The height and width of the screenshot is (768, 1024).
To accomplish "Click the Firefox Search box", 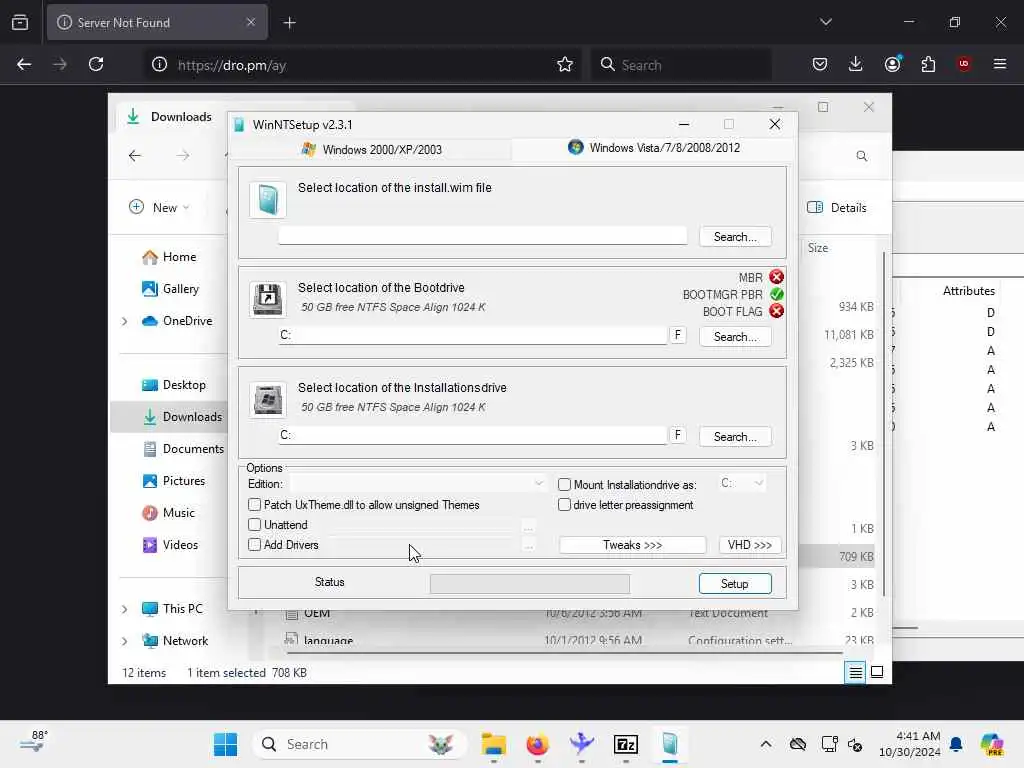I will coord(682,65).
